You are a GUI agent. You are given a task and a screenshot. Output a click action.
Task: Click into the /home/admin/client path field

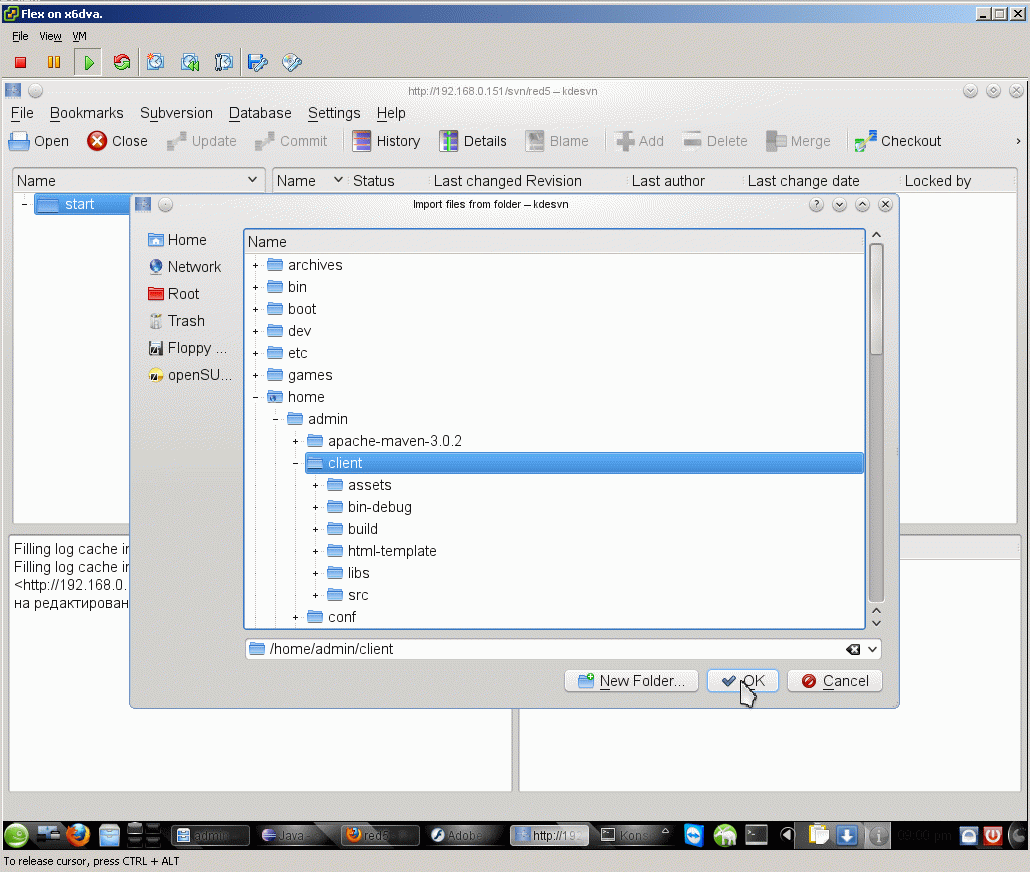click(545, 649)
